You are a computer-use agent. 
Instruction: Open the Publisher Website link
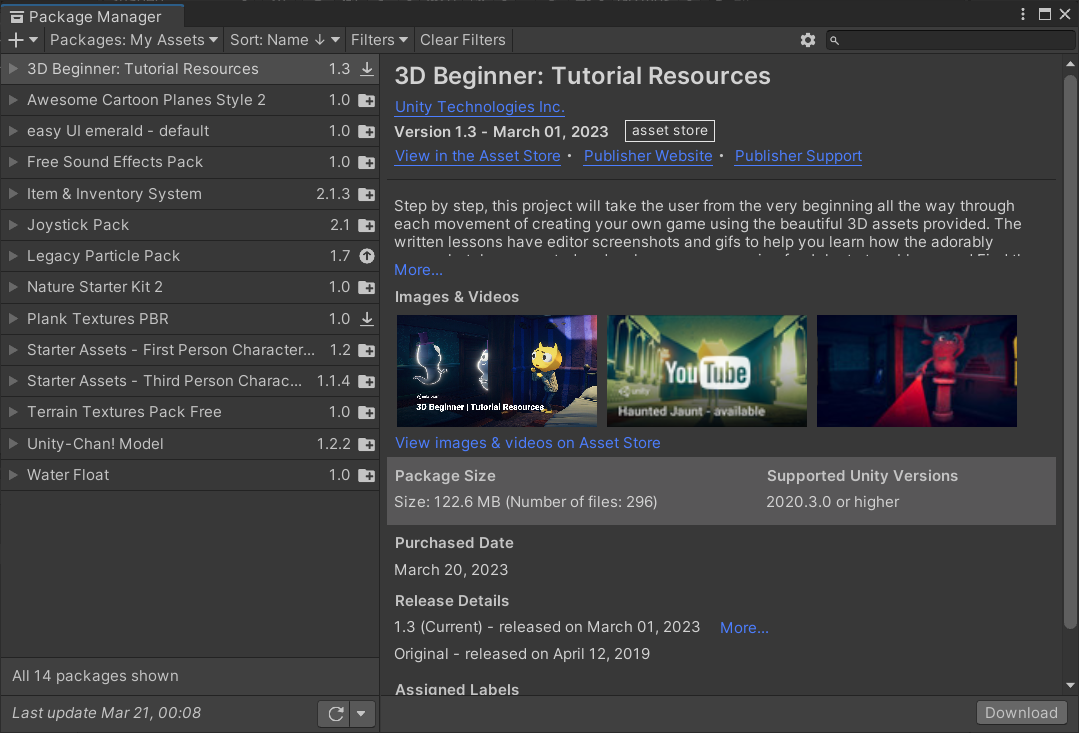648,156
